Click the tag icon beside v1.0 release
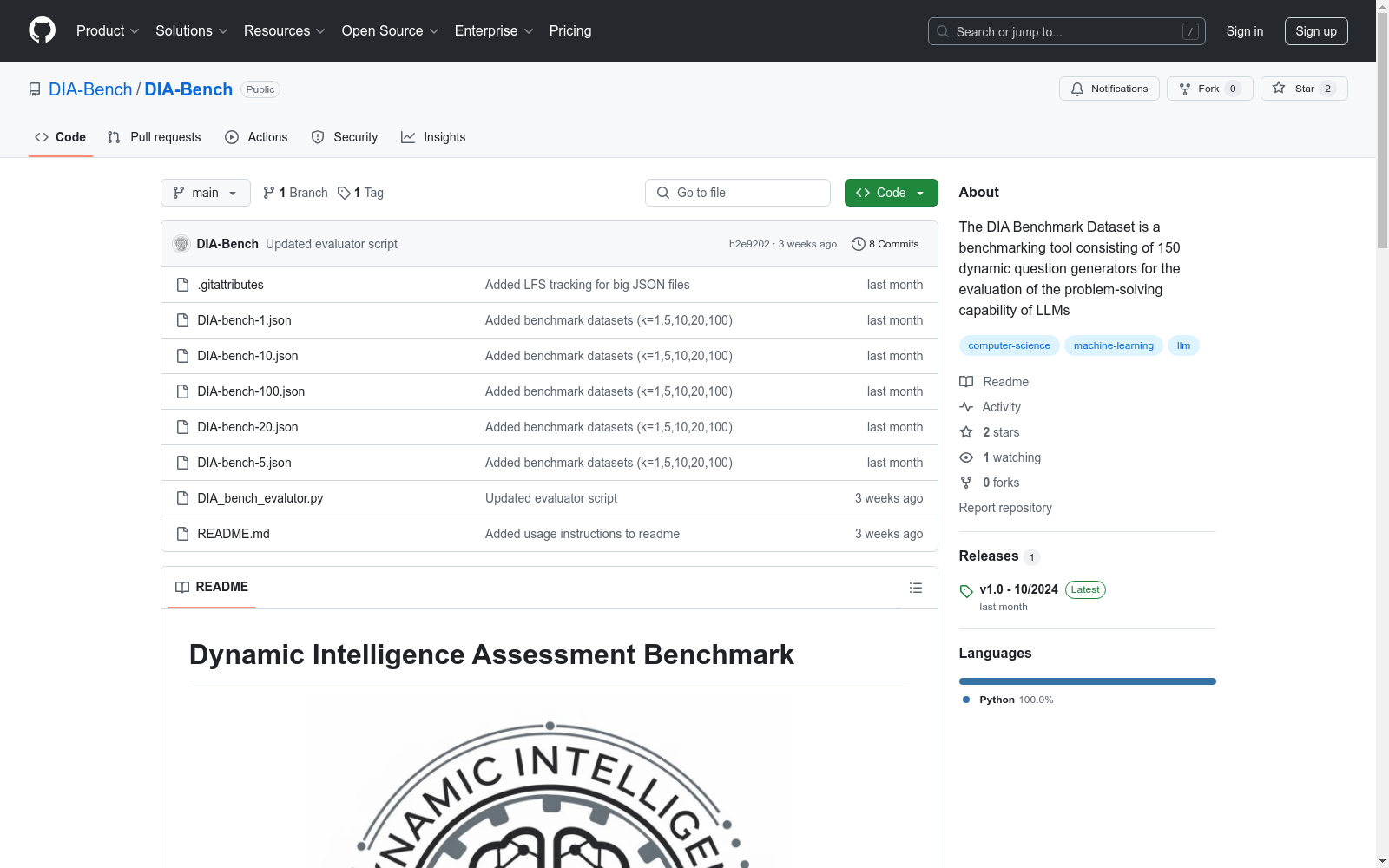 point(966,591)
